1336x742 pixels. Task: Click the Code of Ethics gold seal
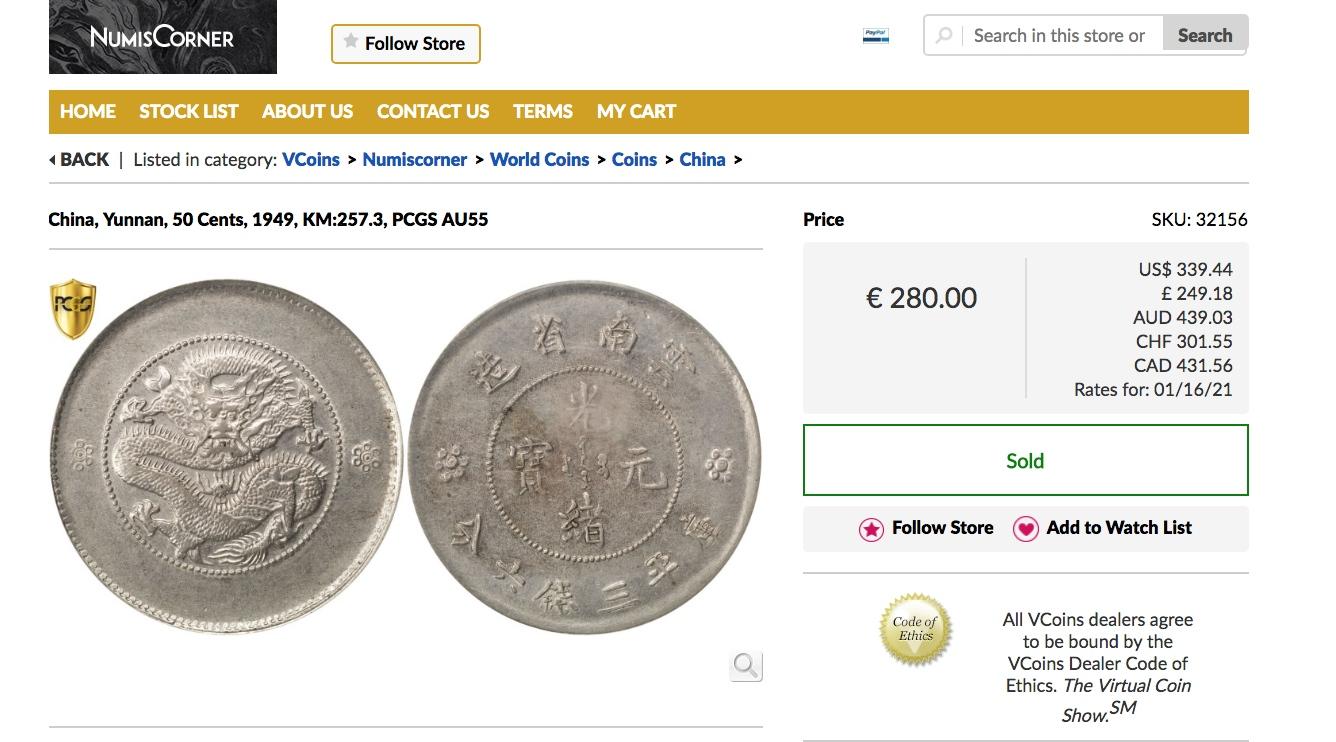tap(915, 630)
